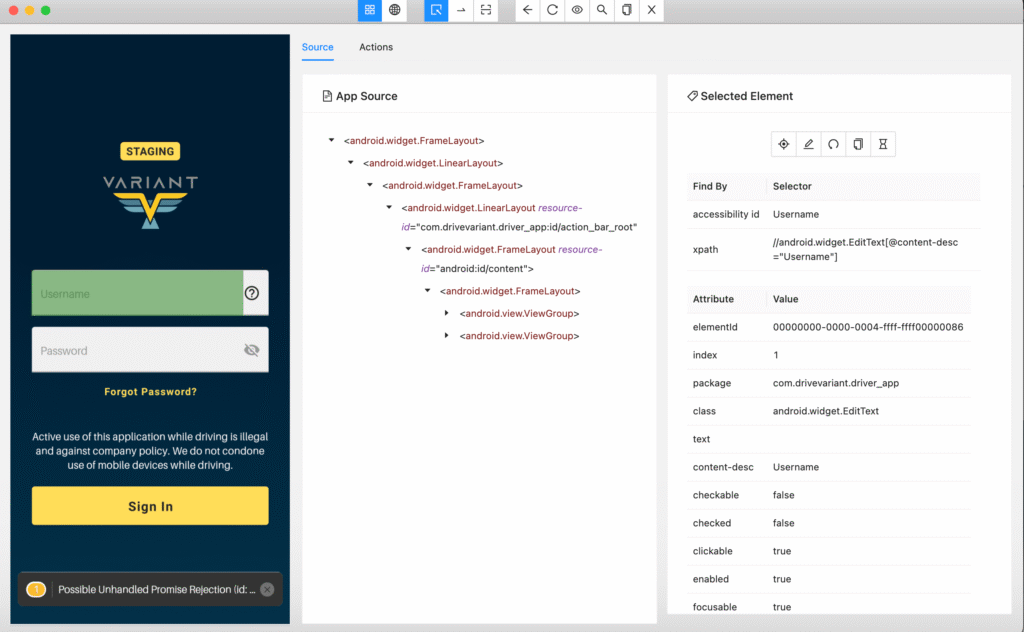Screen dimensions: 1024x632
Task: Open search for element magnifier icon
Action: tap(602, 10)
